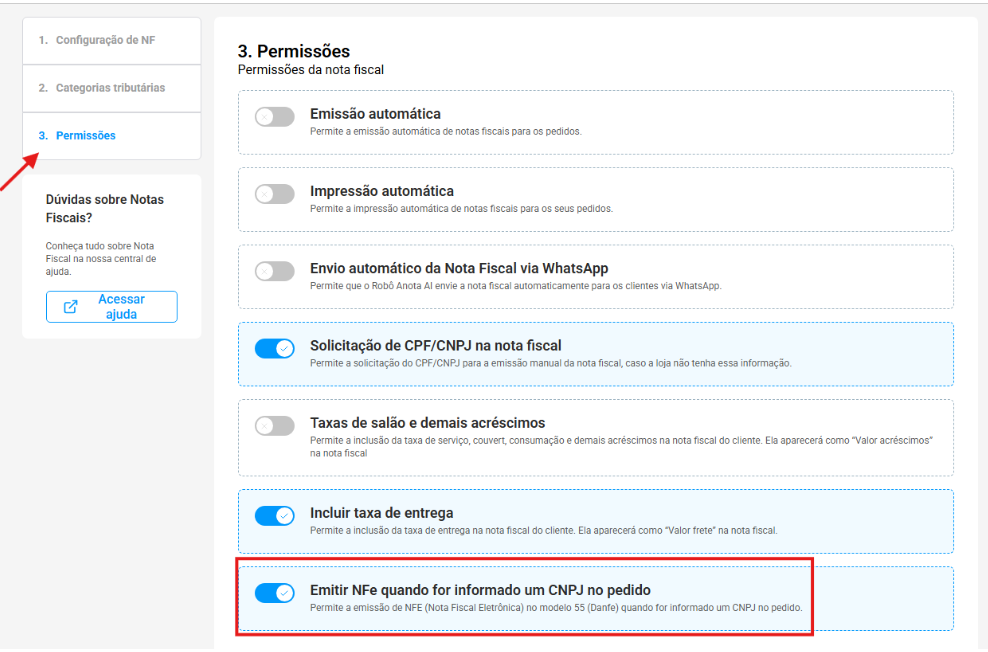Toggle Taxas de salão e demais acréscimos
This screenshot has height=652, width=988.
tap(274, 426)
